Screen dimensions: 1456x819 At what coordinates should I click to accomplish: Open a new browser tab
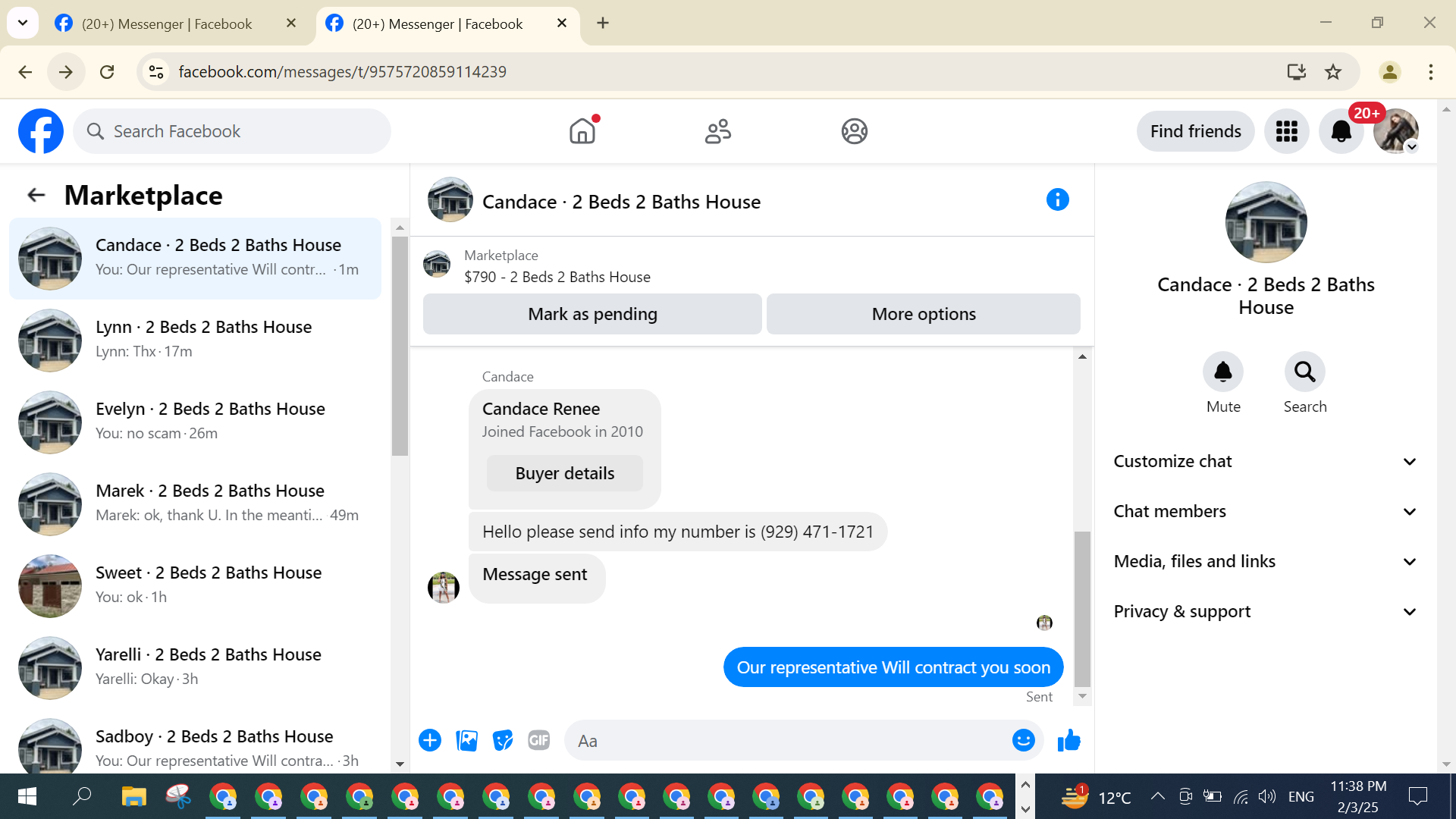[x=603, y=24]
